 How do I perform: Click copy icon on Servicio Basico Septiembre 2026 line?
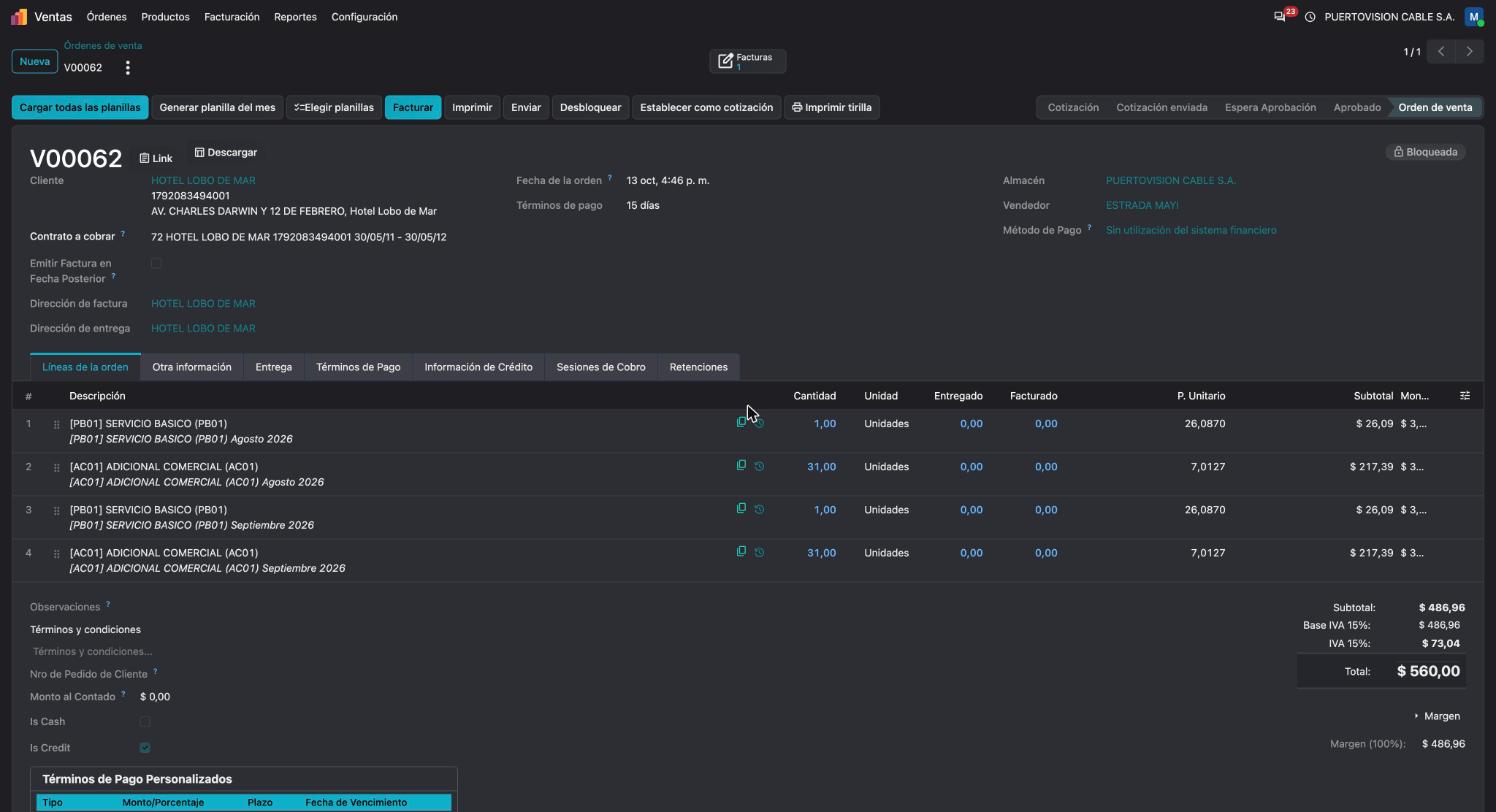(x=741, y=508)
